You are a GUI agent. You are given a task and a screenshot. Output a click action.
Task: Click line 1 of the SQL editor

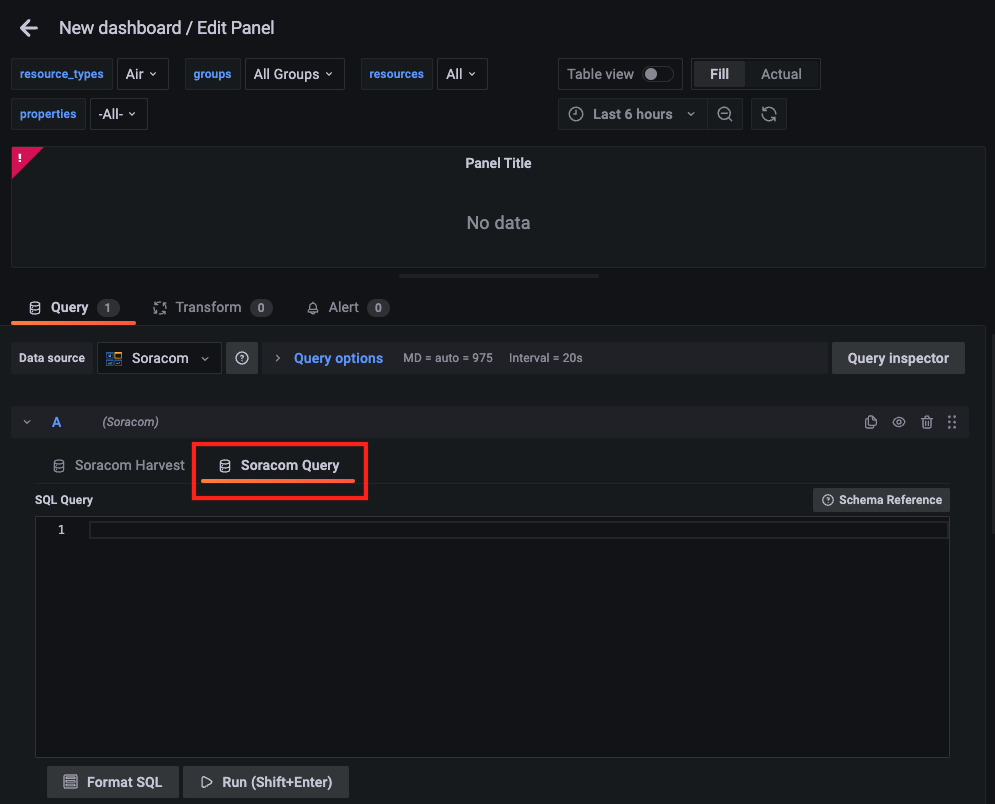coord(300,529)
